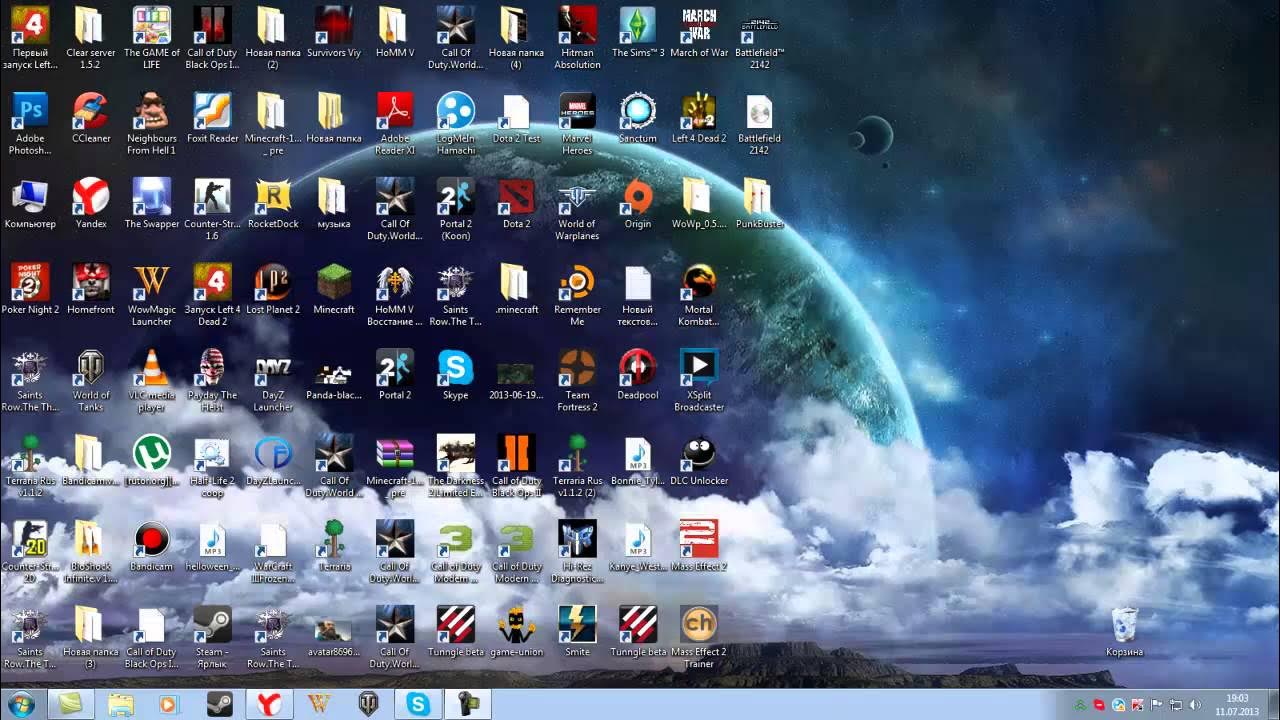This screenshot has height=720, width=1280.
Task: Switch to Steam in the taskbar
Action: [219, 705]
